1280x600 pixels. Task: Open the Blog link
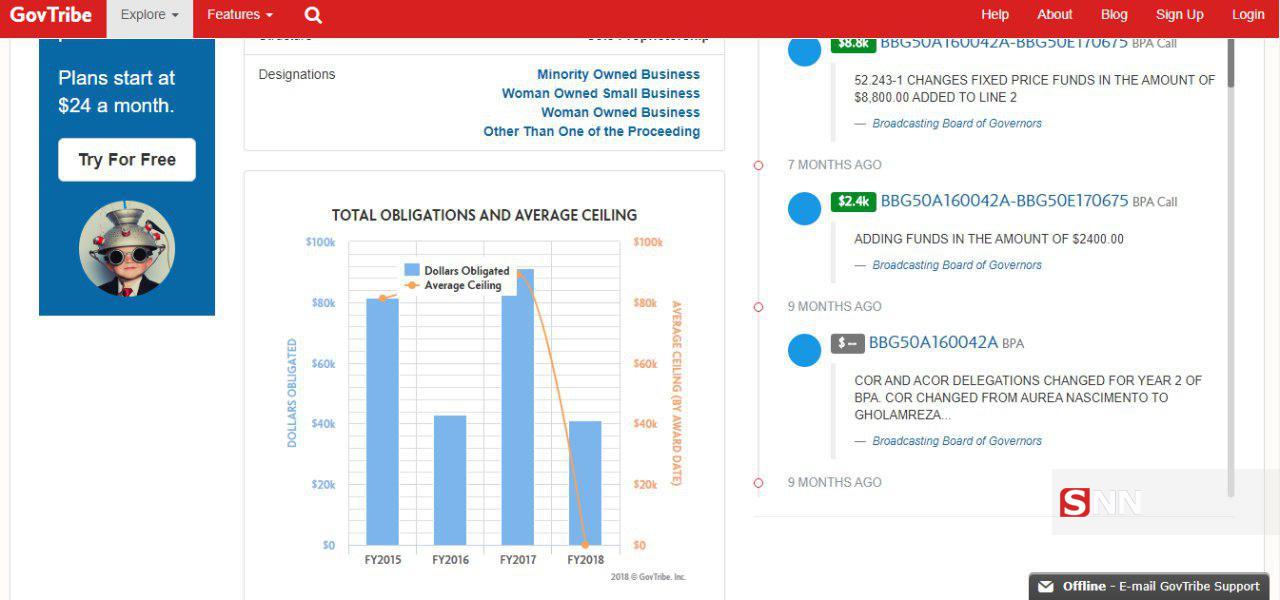(1114, 14)
